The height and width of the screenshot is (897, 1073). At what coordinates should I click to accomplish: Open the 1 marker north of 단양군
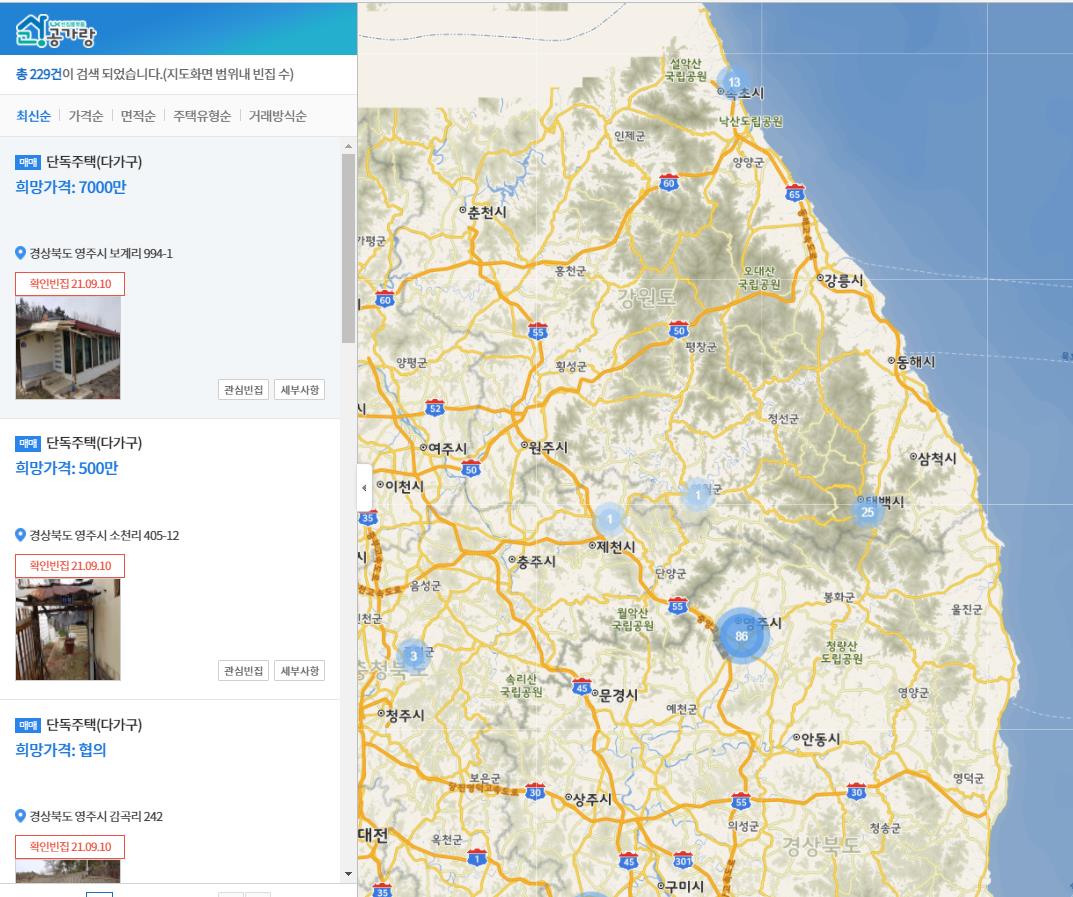698,494
